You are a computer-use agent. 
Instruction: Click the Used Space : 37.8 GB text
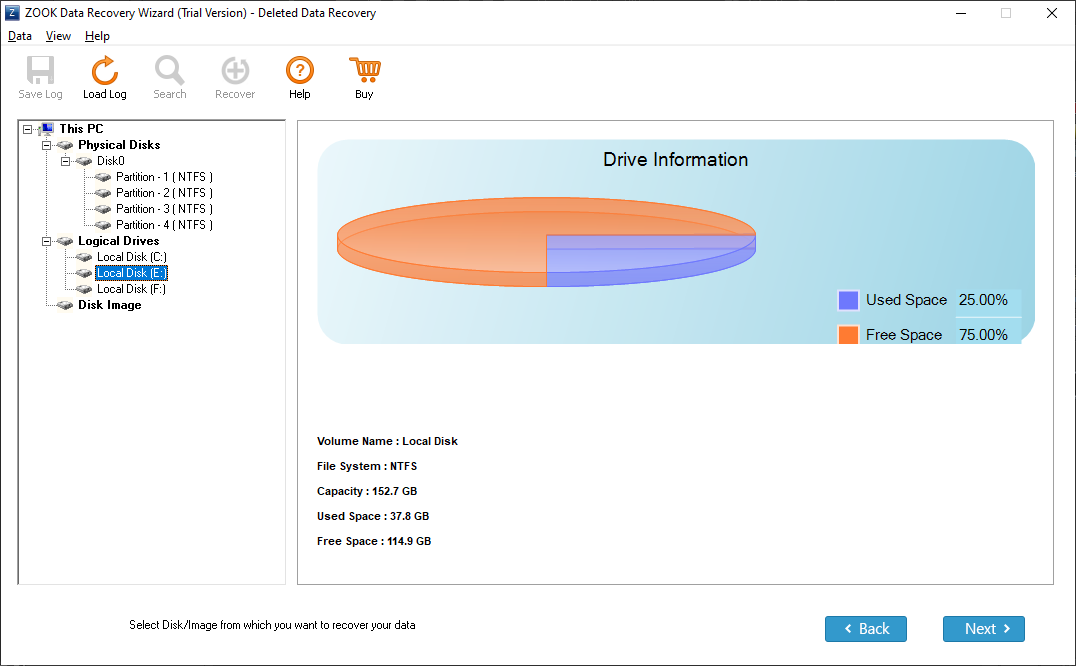tap(373, 516)
